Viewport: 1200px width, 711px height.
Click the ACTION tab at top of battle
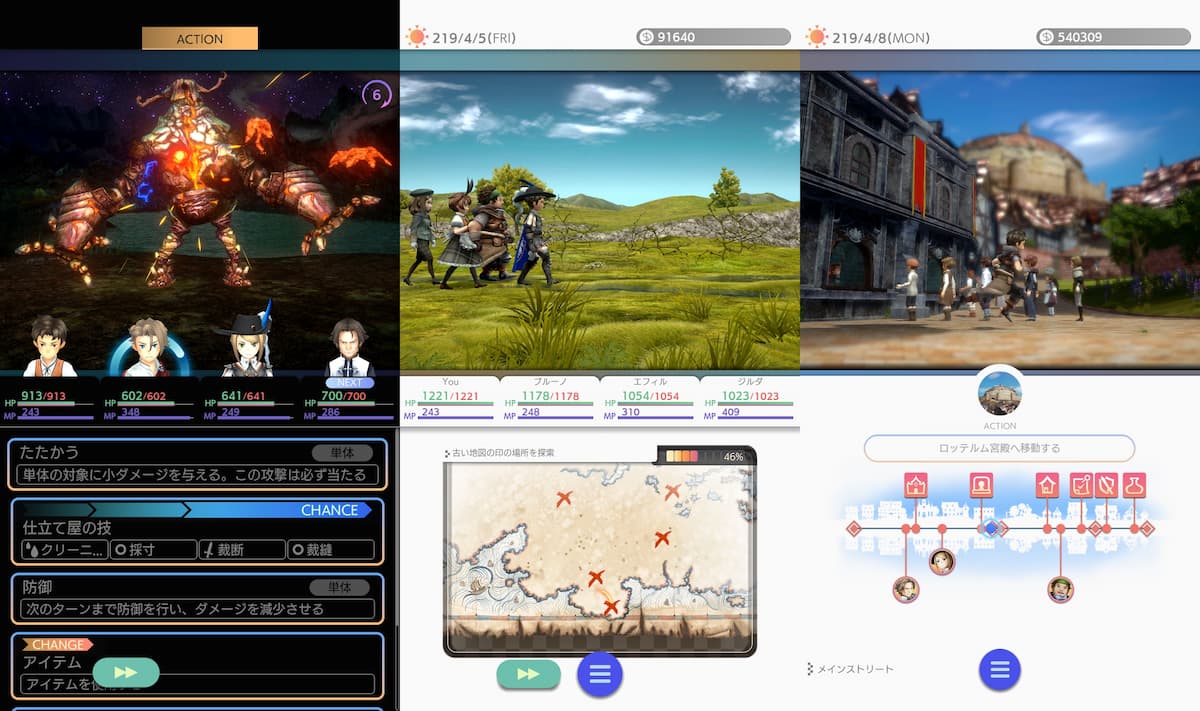tap(200, 38)
